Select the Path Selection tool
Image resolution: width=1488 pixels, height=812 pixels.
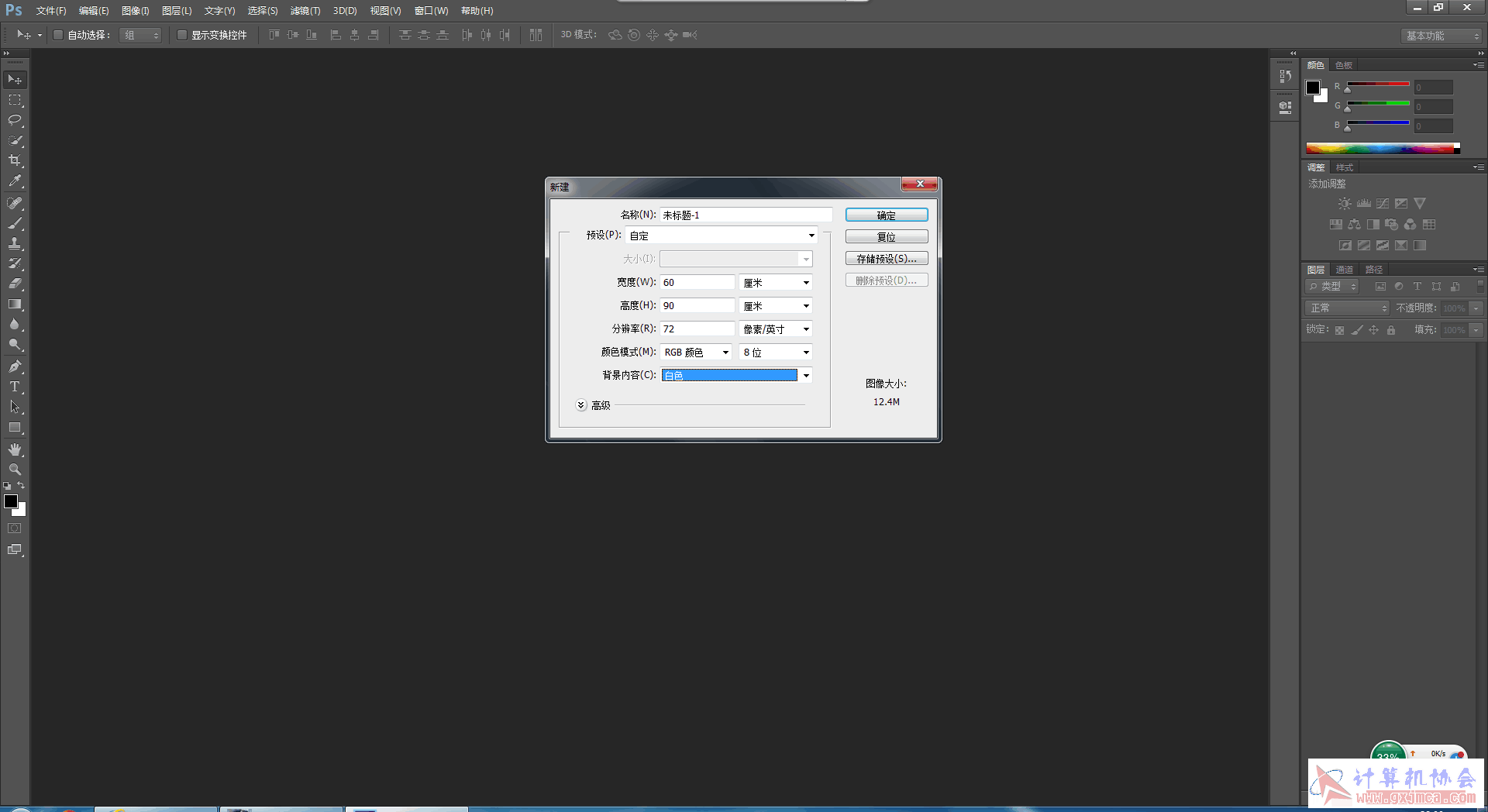click(x=15, y=407)
